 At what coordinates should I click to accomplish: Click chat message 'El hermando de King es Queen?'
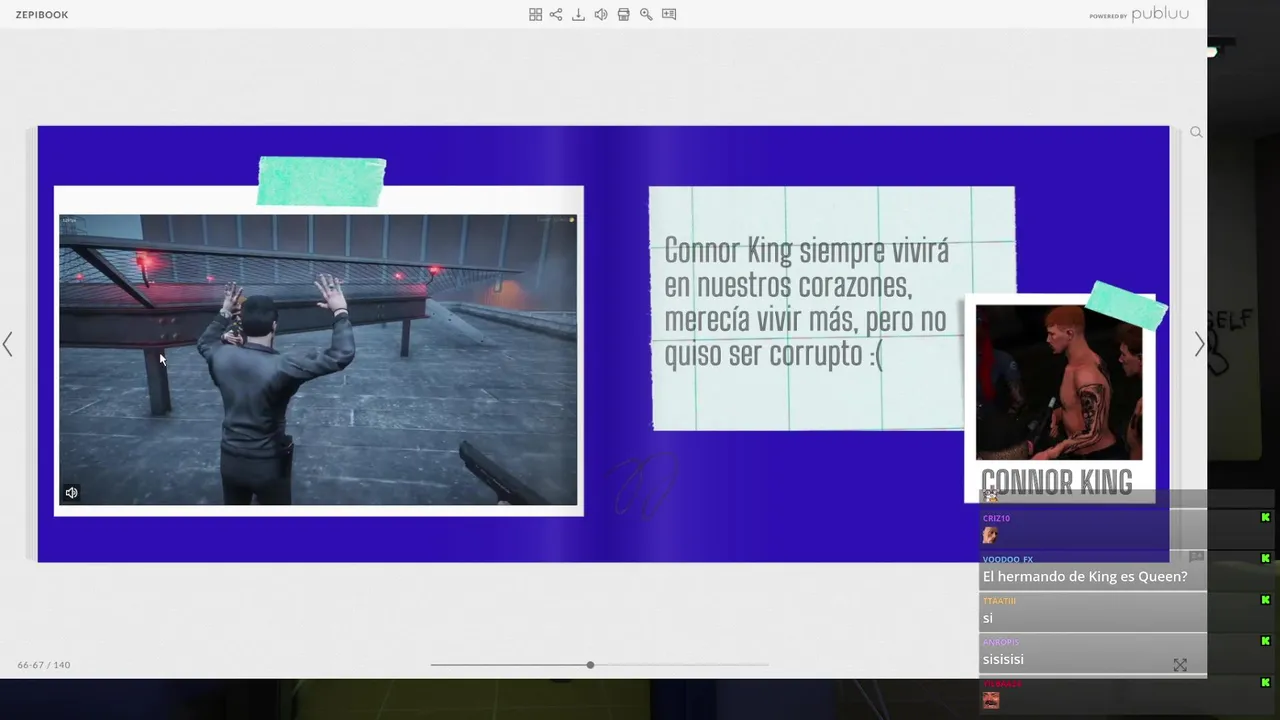(1085, 576)
